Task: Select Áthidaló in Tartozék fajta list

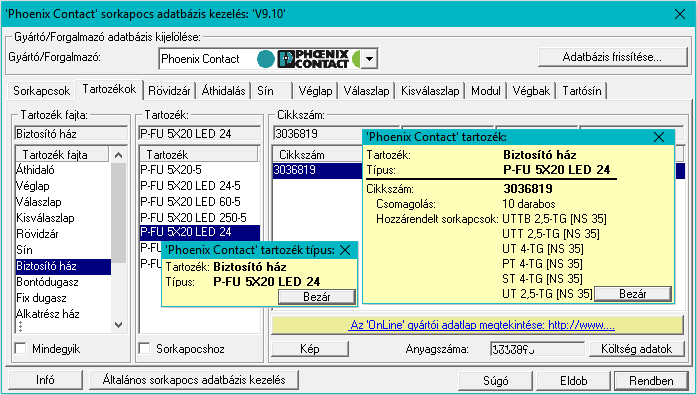Action: pyautogui.click(x=63, y=170)
